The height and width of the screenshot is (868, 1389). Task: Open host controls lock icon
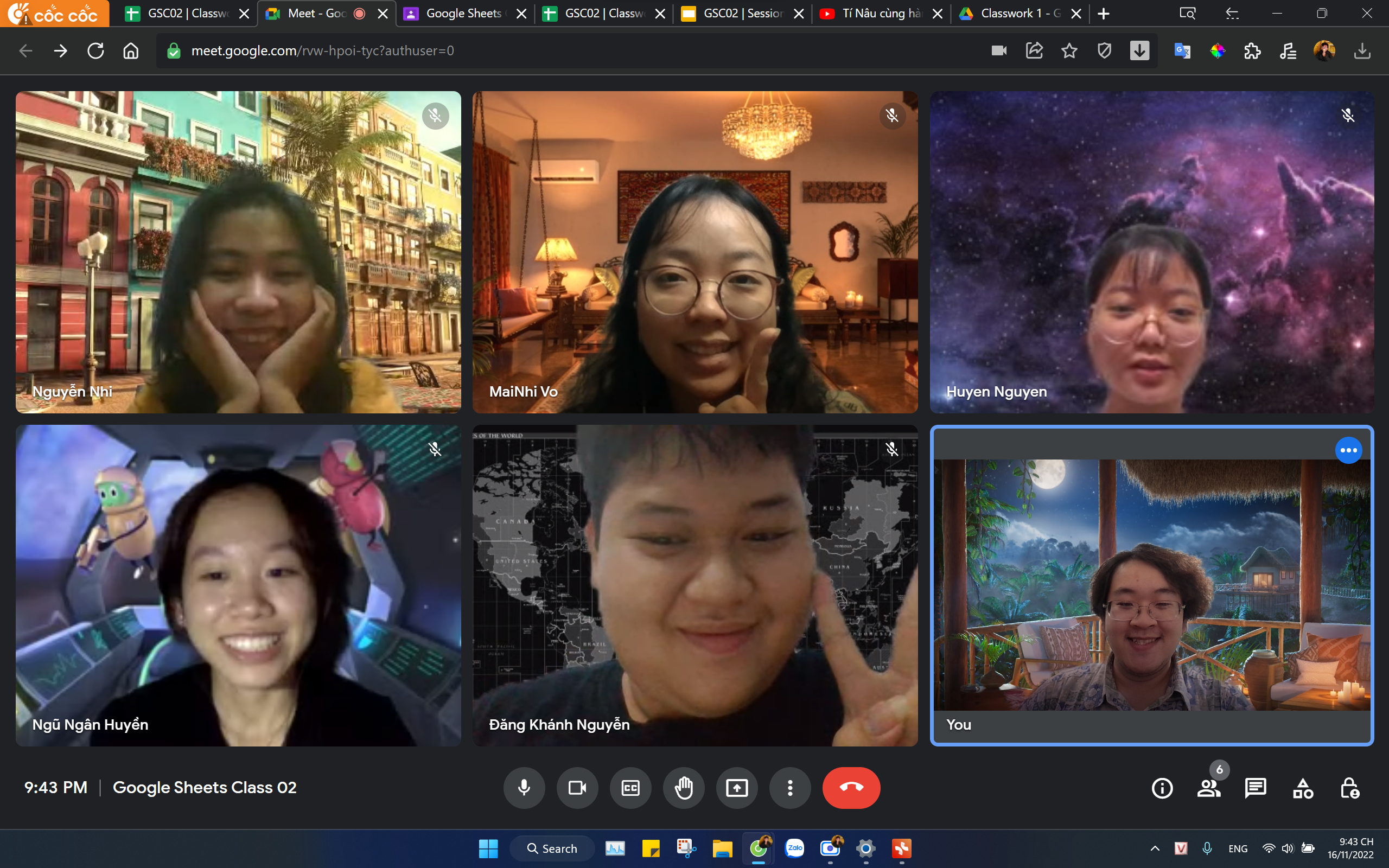tap(1349, 788)
